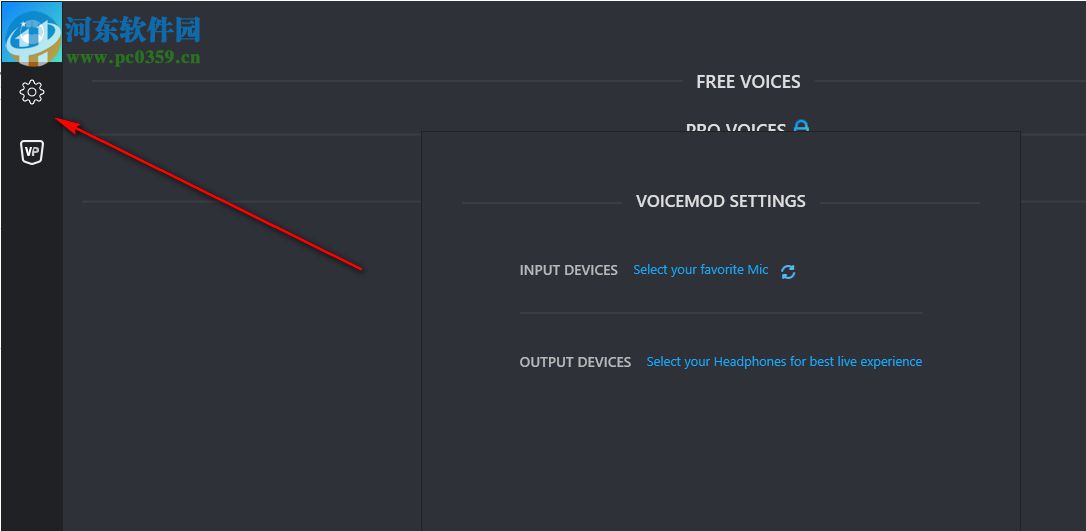Click the empty sidebar area below VP icon

[x=32, y=350]
